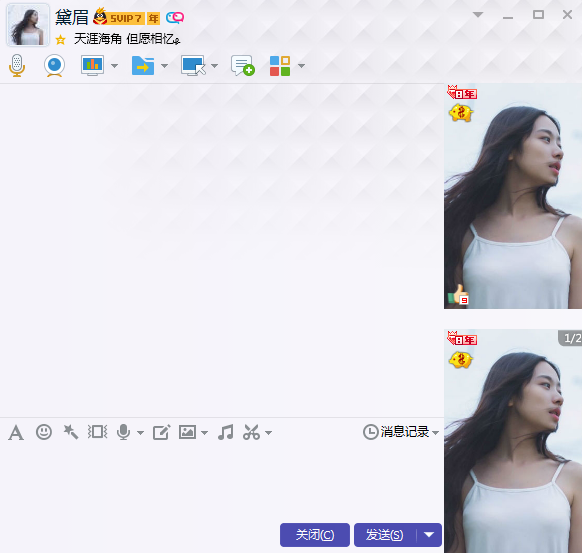The width and height of the screenshot is (582, 553).
Task: Create a discussion group with chat-plus icon
Action: pos(243,66)
